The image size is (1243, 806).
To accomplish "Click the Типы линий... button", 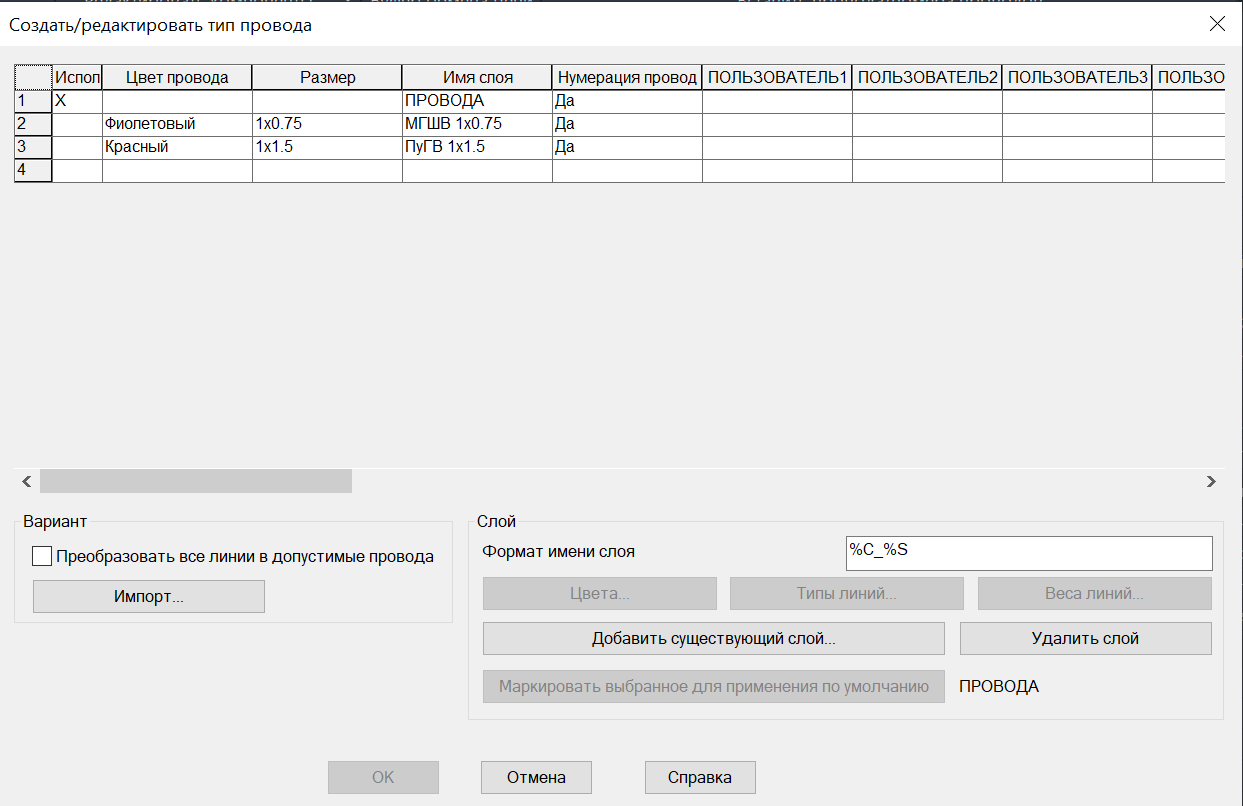I will [x=847, y=594].
